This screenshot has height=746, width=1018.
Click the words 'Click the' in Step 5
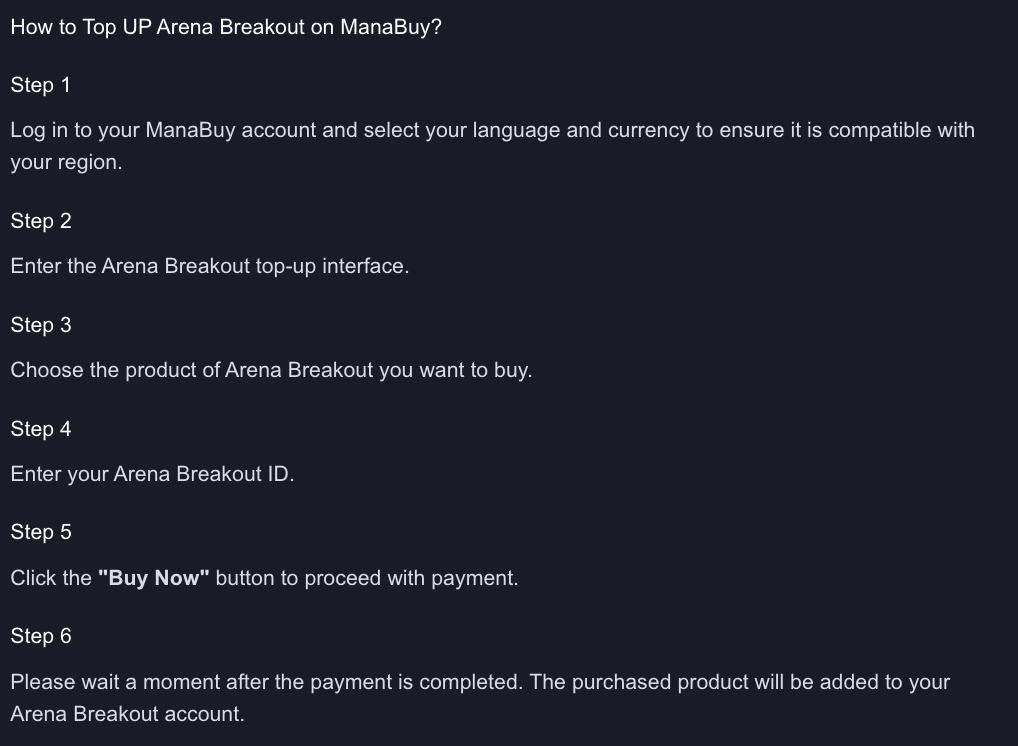click(x=51, y=578)
